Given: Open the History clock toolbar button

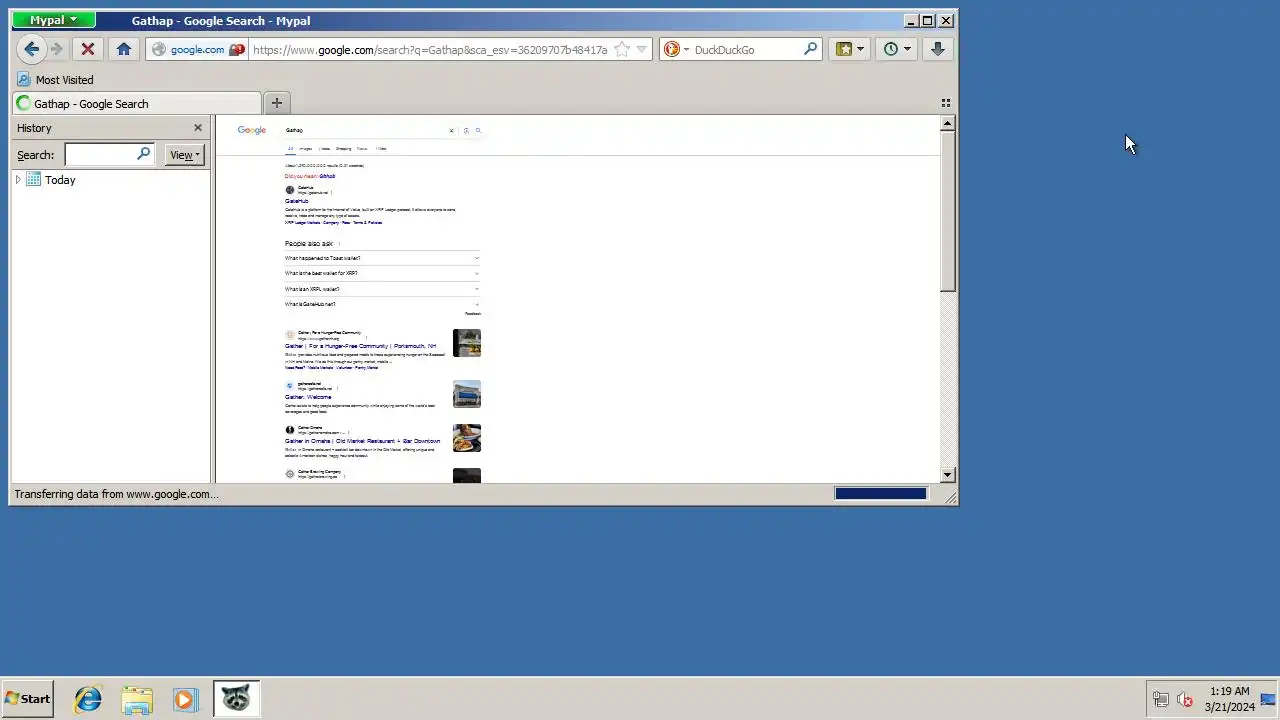Looking at the screenshot, I should (891, 49).
